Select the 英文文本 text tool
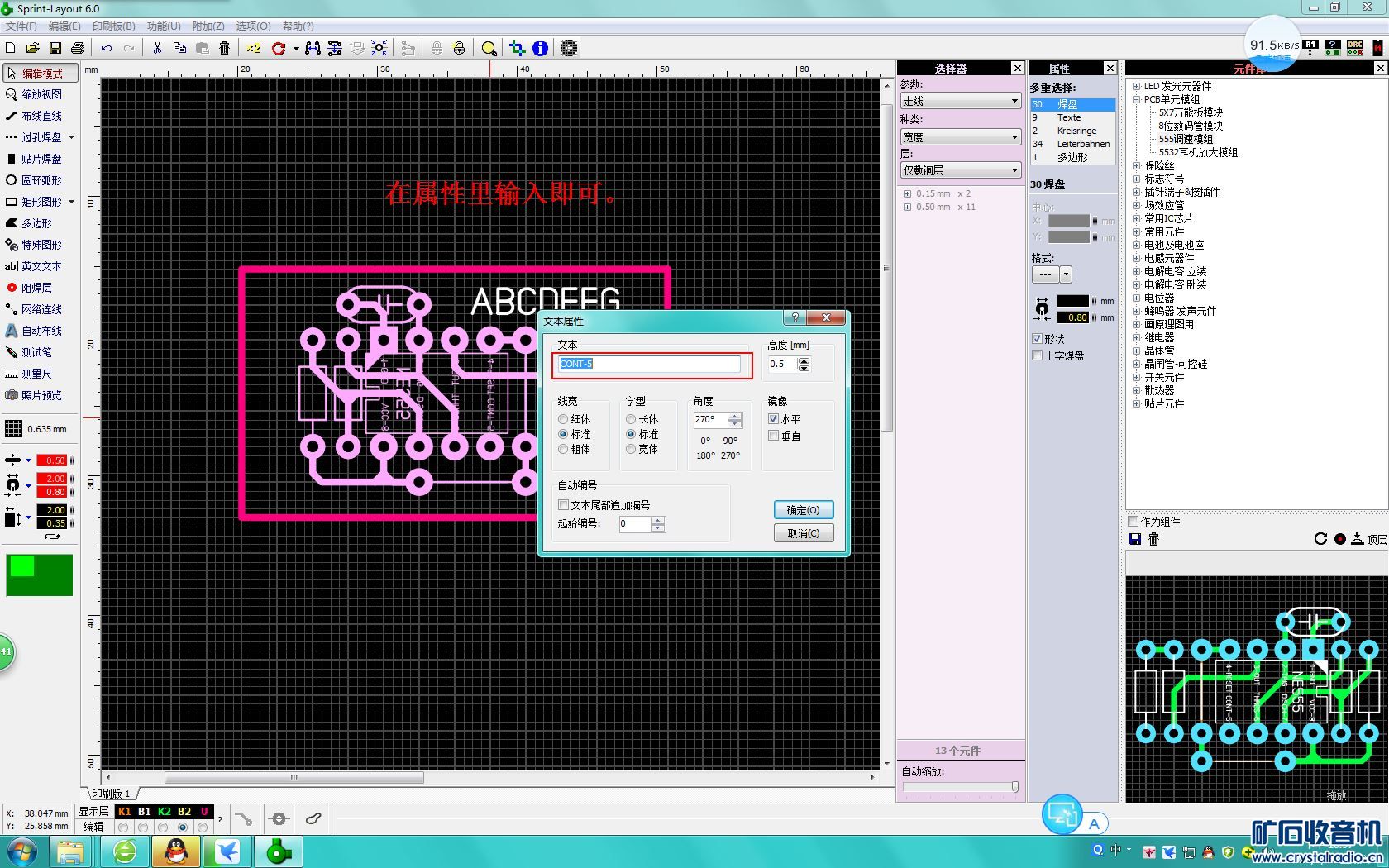This screenshot has width=1389, height=868. coord(41,266)
